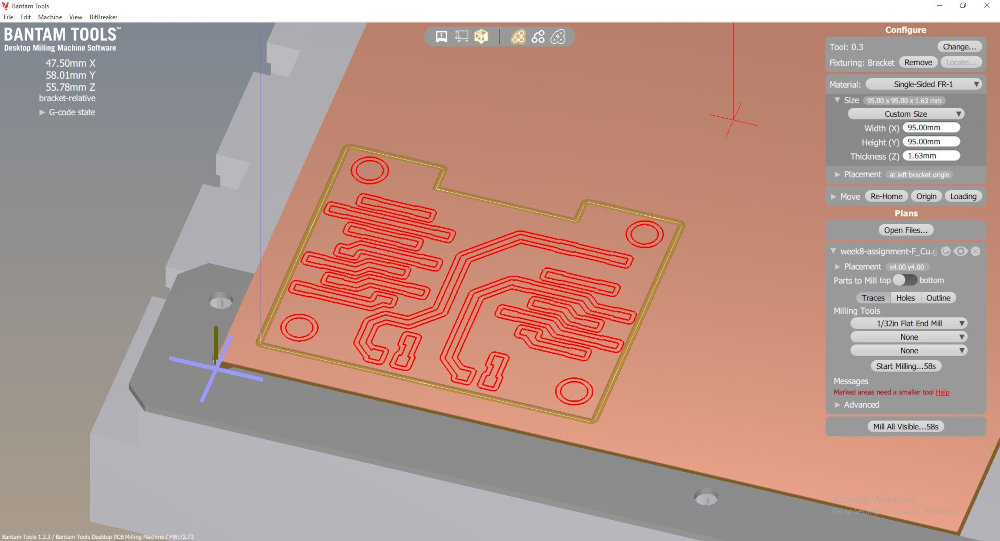1000x541 pixels.
Task: Toggle the Outline milling option
Action: (938, 298)
